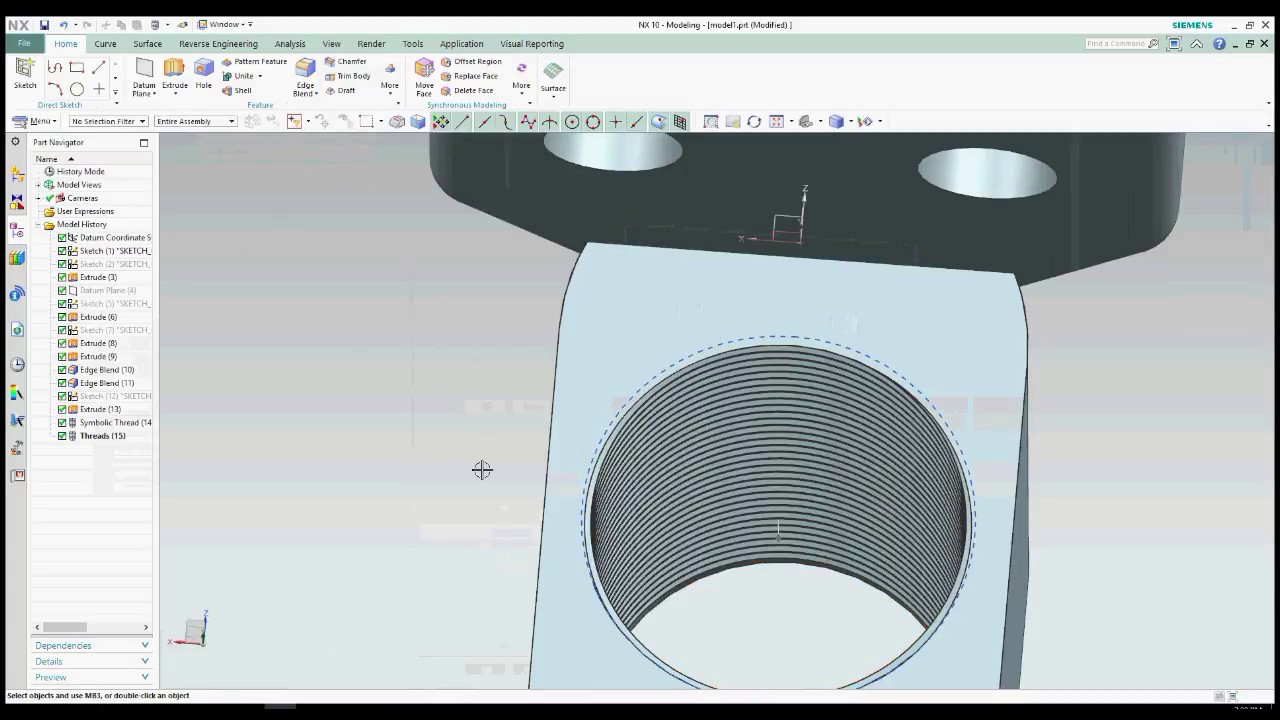Uncheck the Edge Blend (11) checkbox
The height and width of the screenshot is (720, 1280).
pyautogui.click(x=62, y=383)
